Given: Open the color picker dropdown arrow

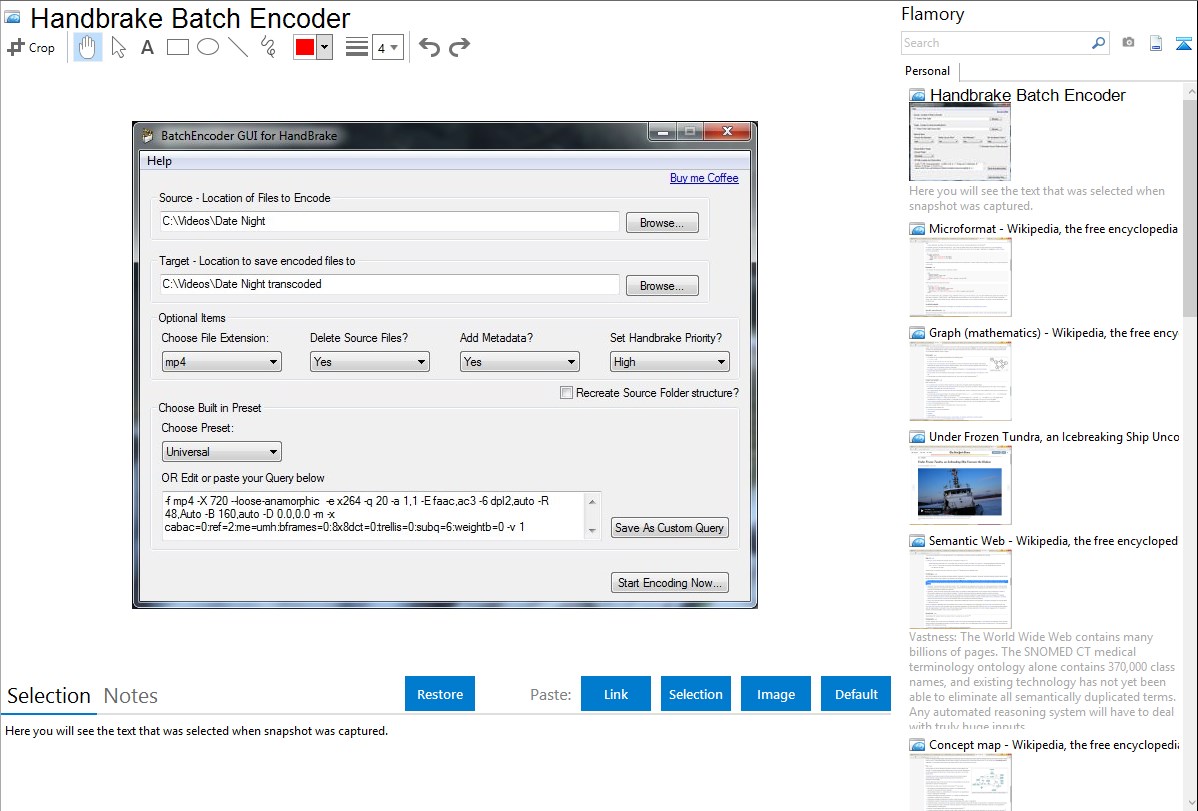Looking at the screenshot, I should 324,47.
